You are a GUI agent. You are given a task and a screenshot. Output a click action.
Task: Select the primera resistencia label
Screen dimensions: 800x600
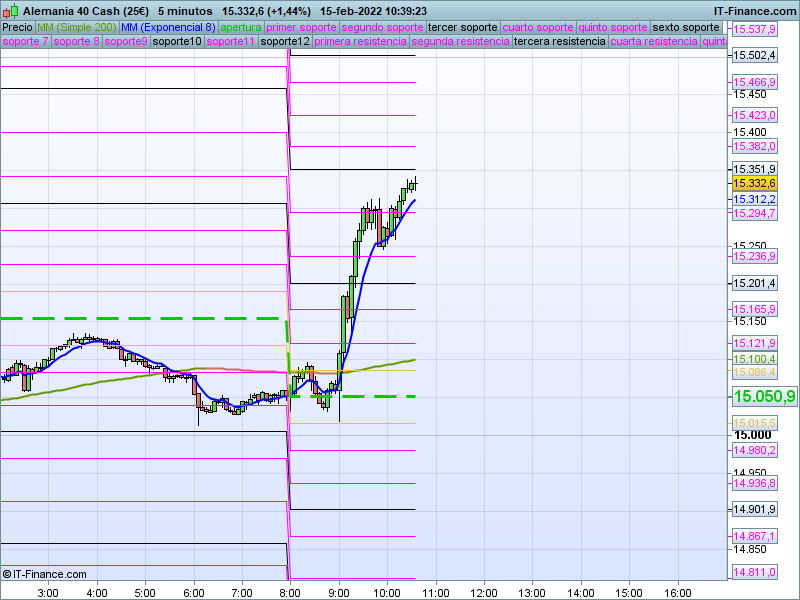point(360,41)
